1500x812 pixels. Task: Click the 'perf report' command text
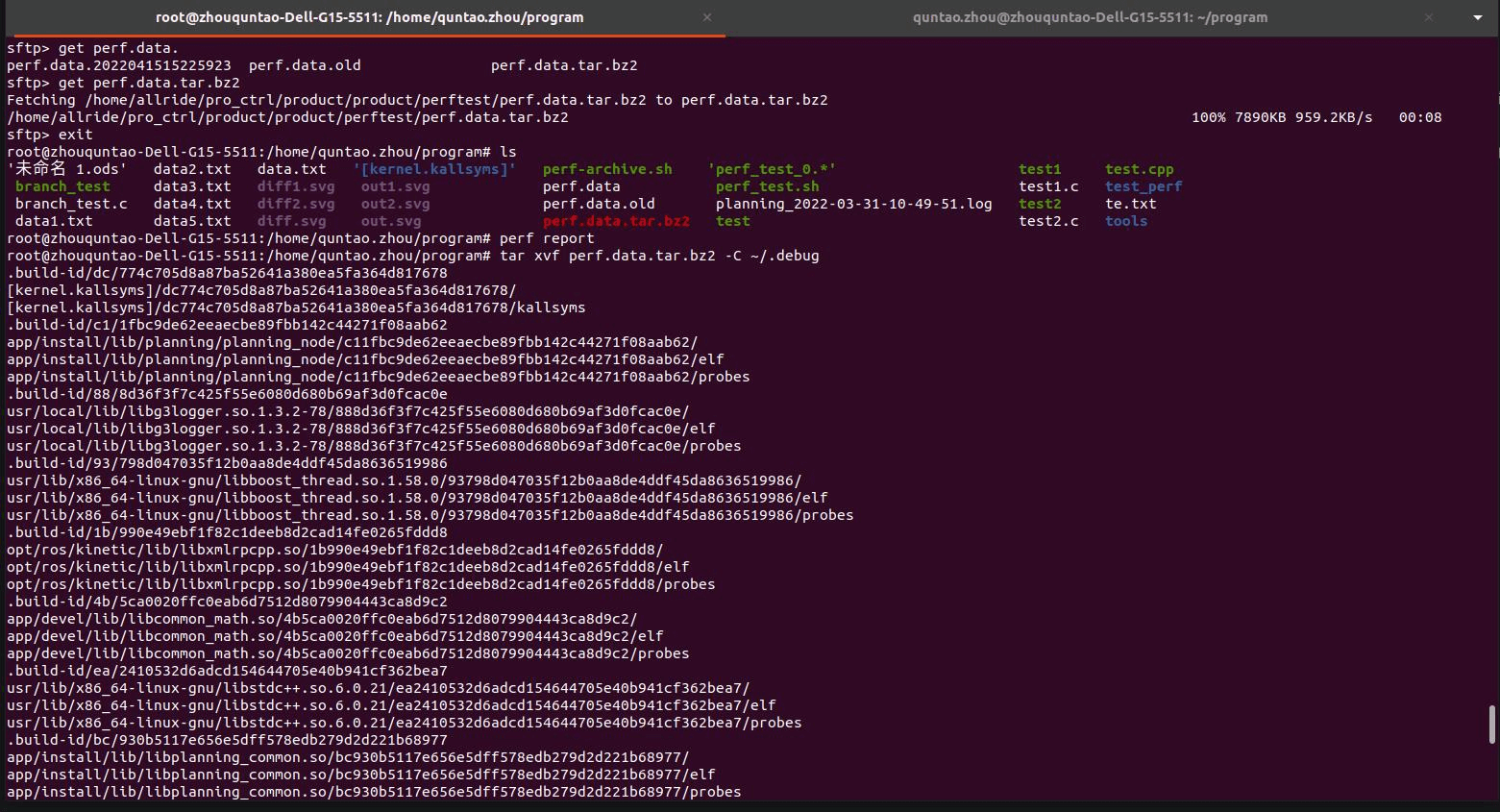click(x=547, y=238)
